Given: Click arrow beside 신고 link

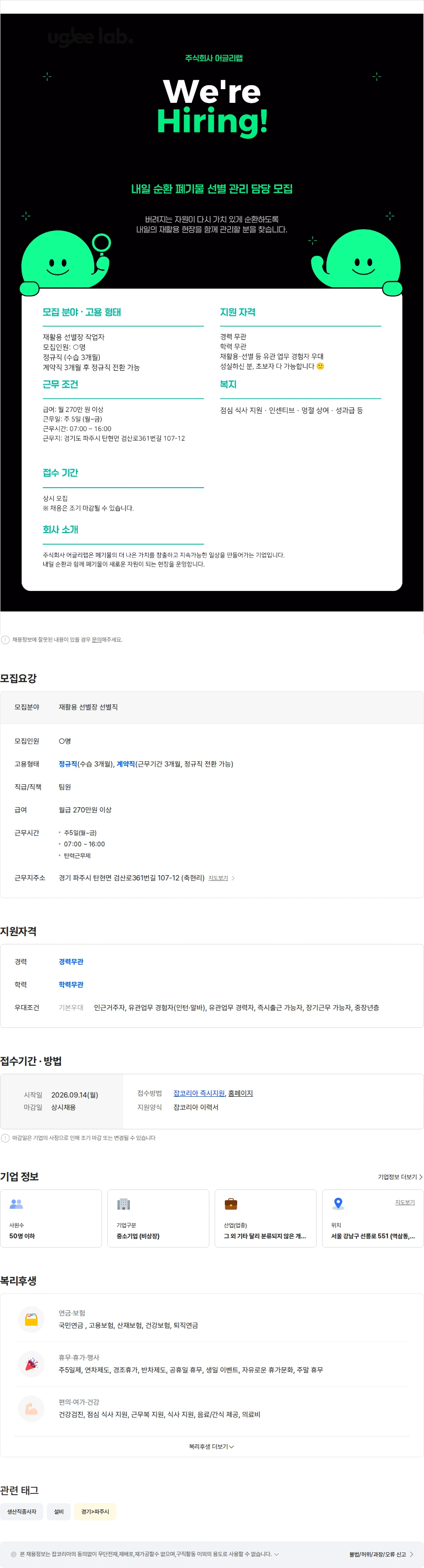Looking at the screenshot, I should 411,1554.
